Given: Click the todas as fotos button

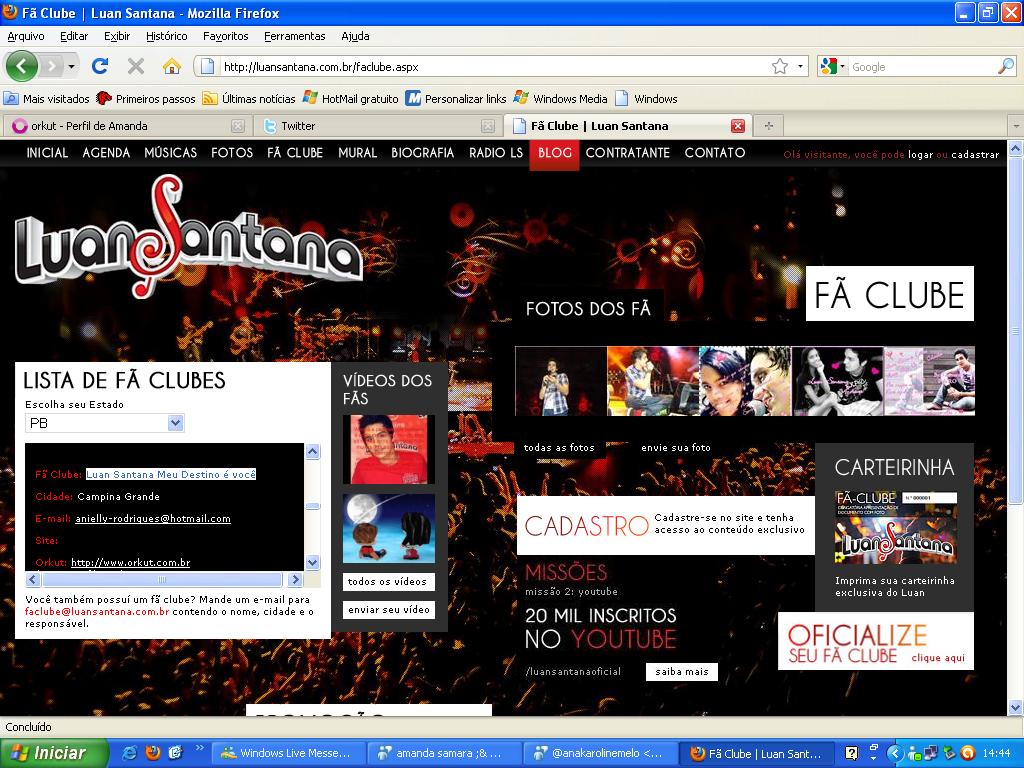Looking at the screenshot, I should tap(559, 448).
